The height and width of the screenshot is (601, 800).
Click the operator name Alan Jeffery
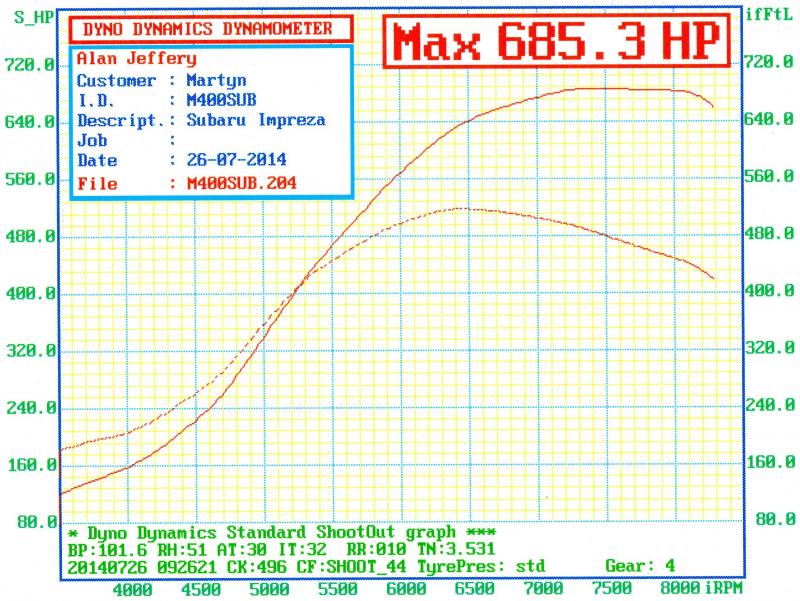click(136, 59)
